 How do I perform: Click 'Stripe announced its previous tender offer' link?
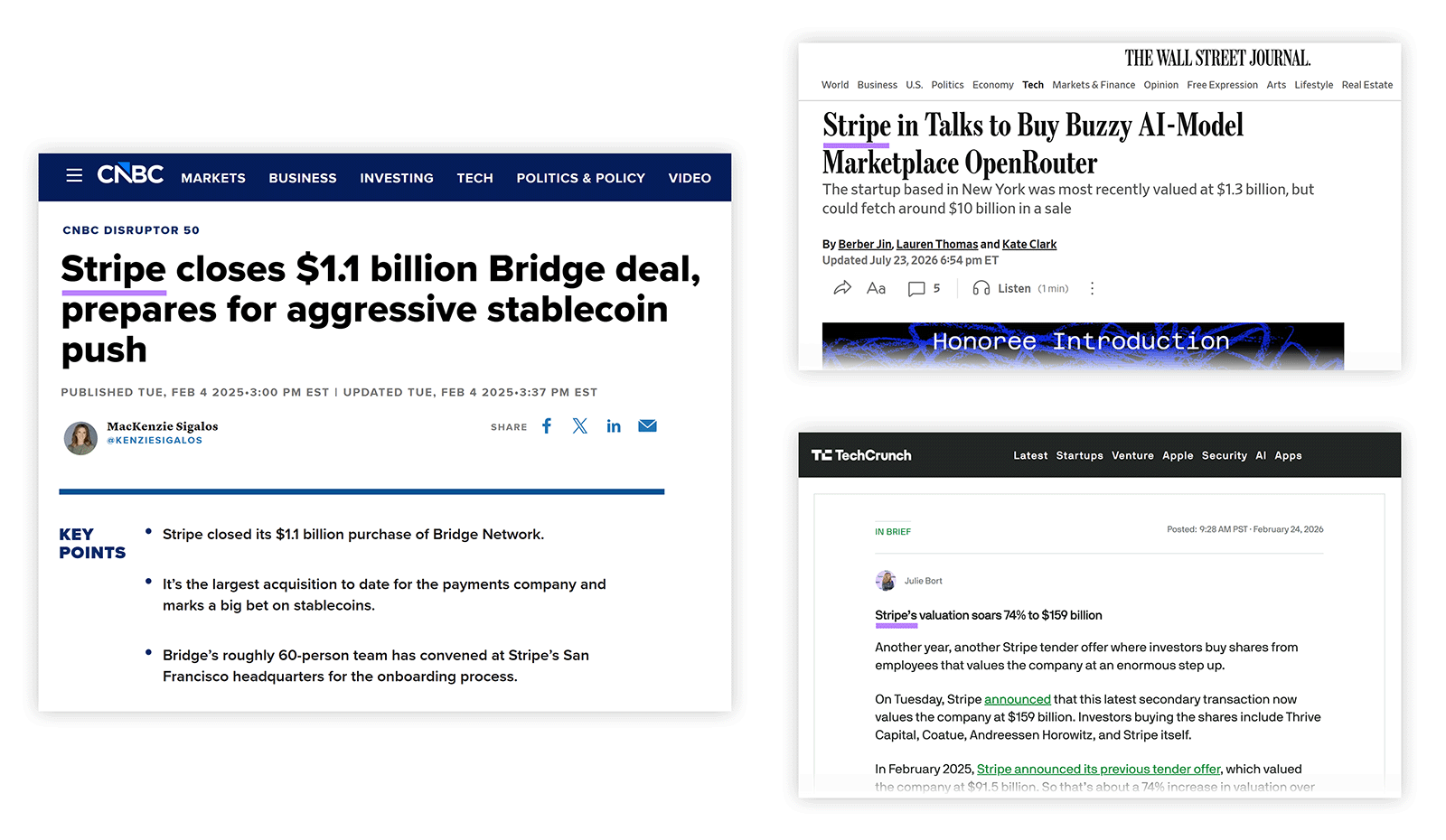point(1099,769)
